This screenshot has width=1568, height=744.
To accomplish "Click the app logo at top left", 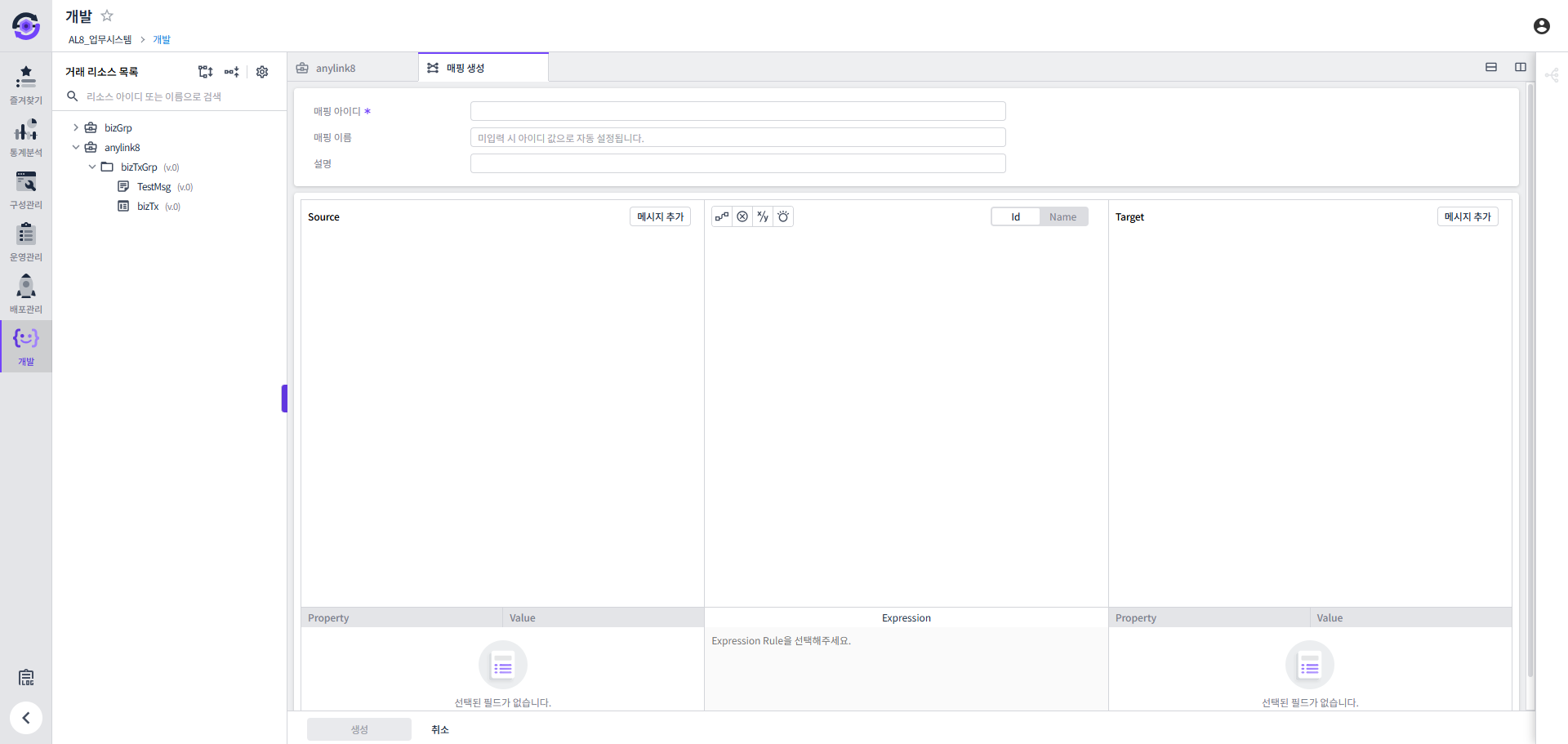I will tap(26, 26).
